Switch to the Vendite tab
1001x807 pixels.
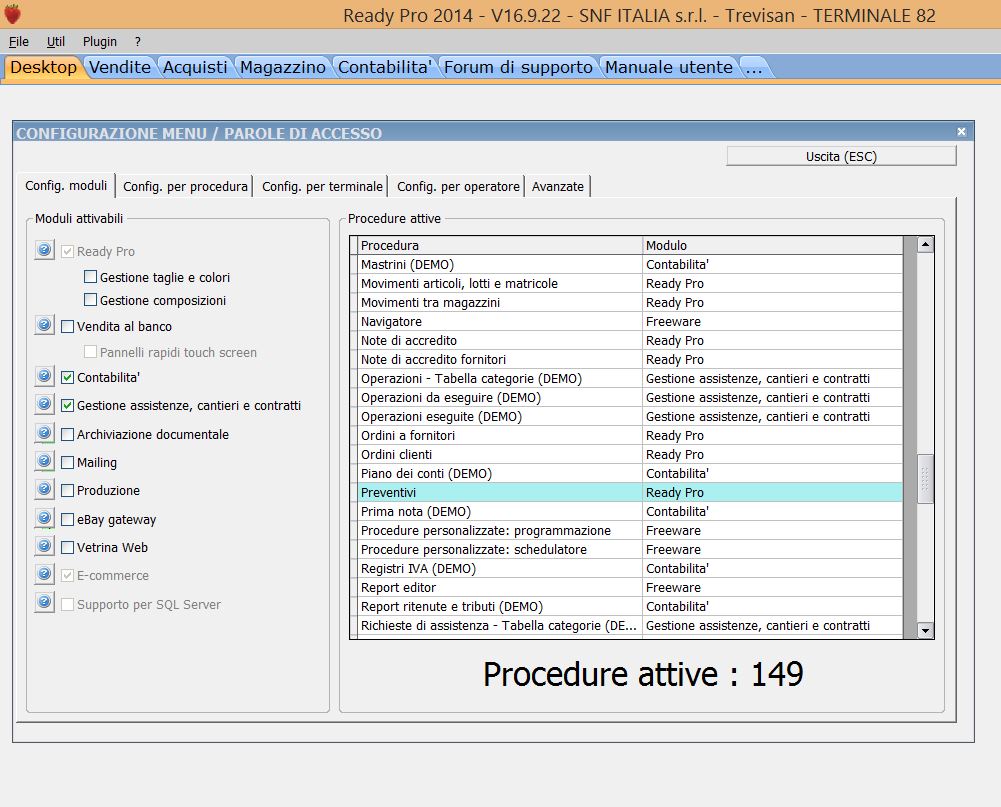click(120, 67)
